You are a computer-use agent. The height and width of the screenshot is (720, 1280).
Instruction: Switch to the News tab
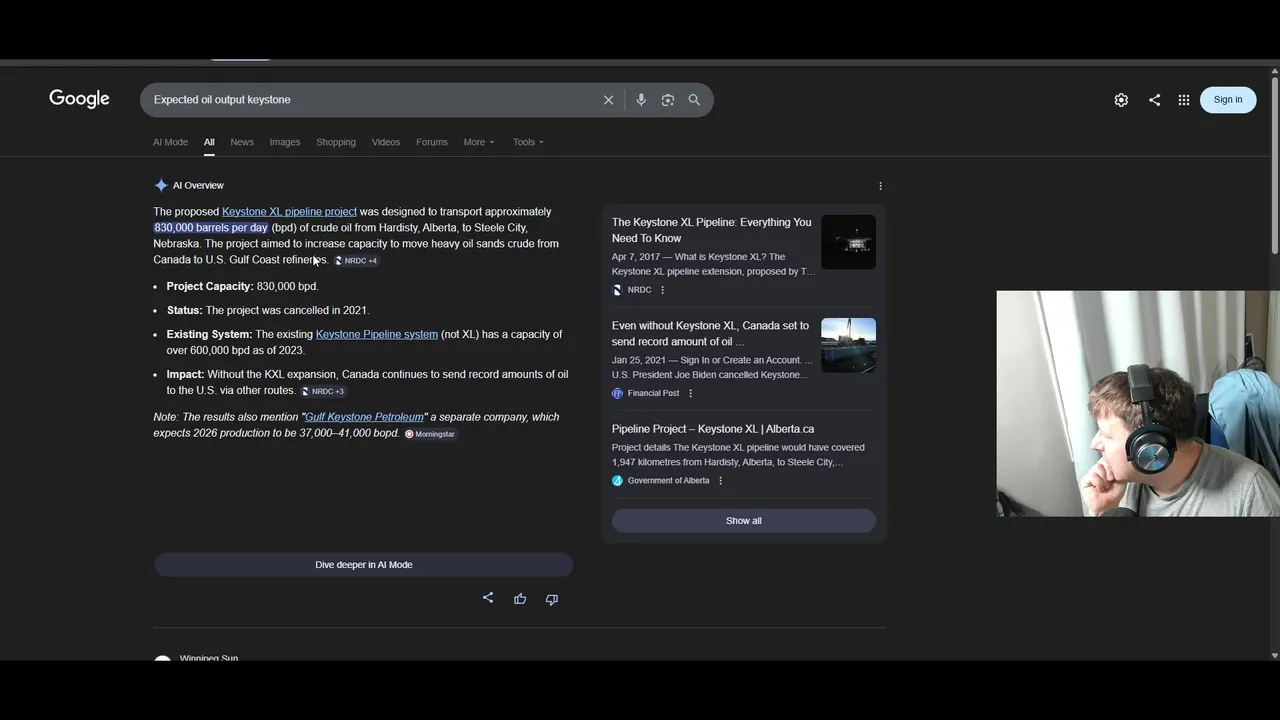(x=242, y=142)
